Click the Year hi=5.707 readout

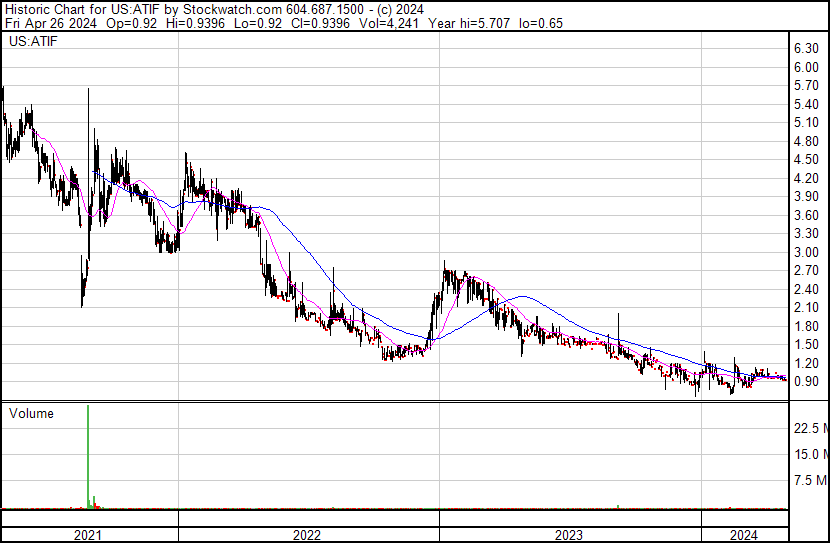tap(469, 23)
